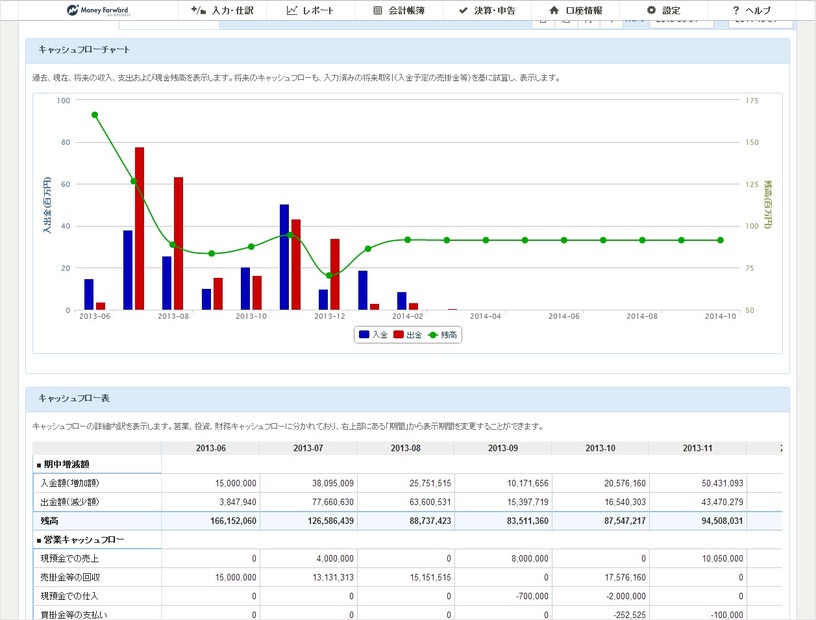Click the blue 入金 legend swatch

coord(364,335)
